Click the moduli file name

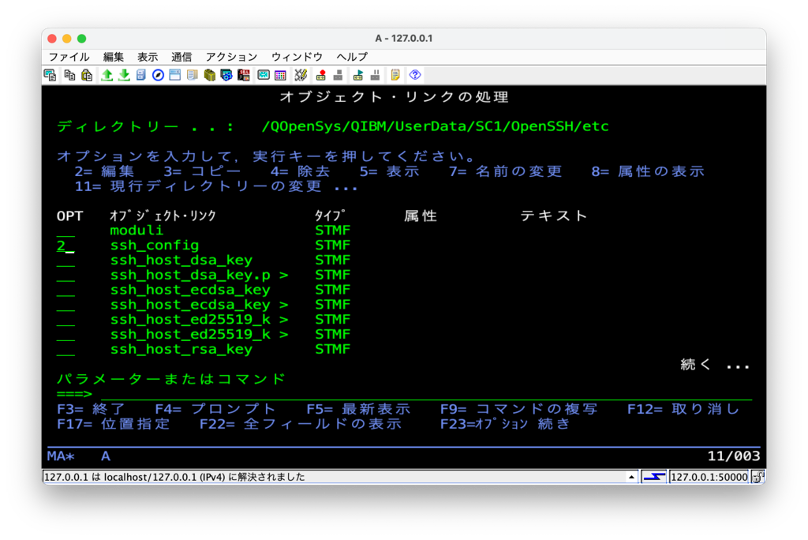(137, 230)
